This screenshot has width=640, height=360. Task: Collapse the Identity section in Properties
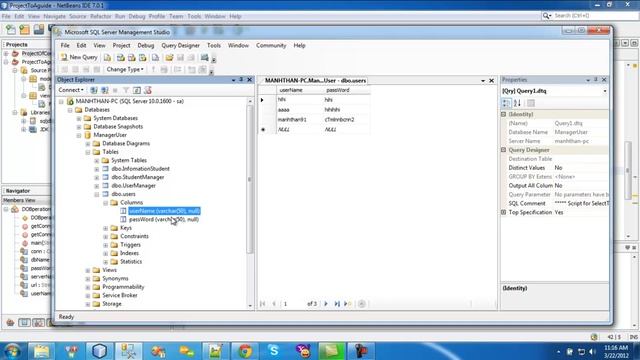coord(504,115)
